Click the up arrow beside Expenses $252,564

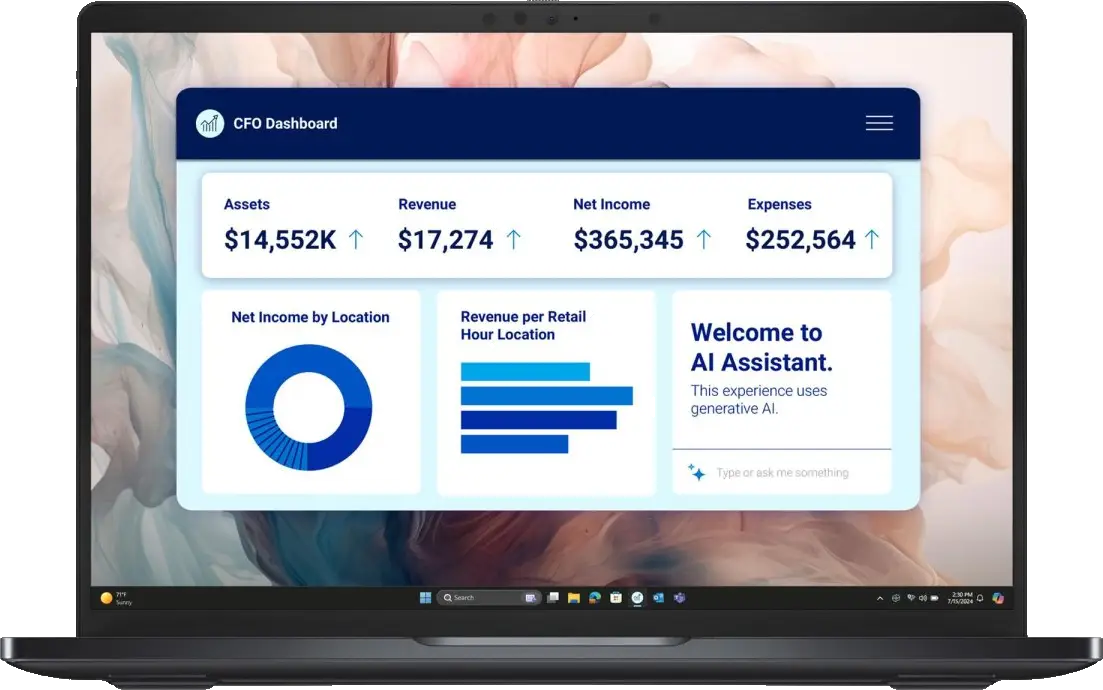click(871, 239)
